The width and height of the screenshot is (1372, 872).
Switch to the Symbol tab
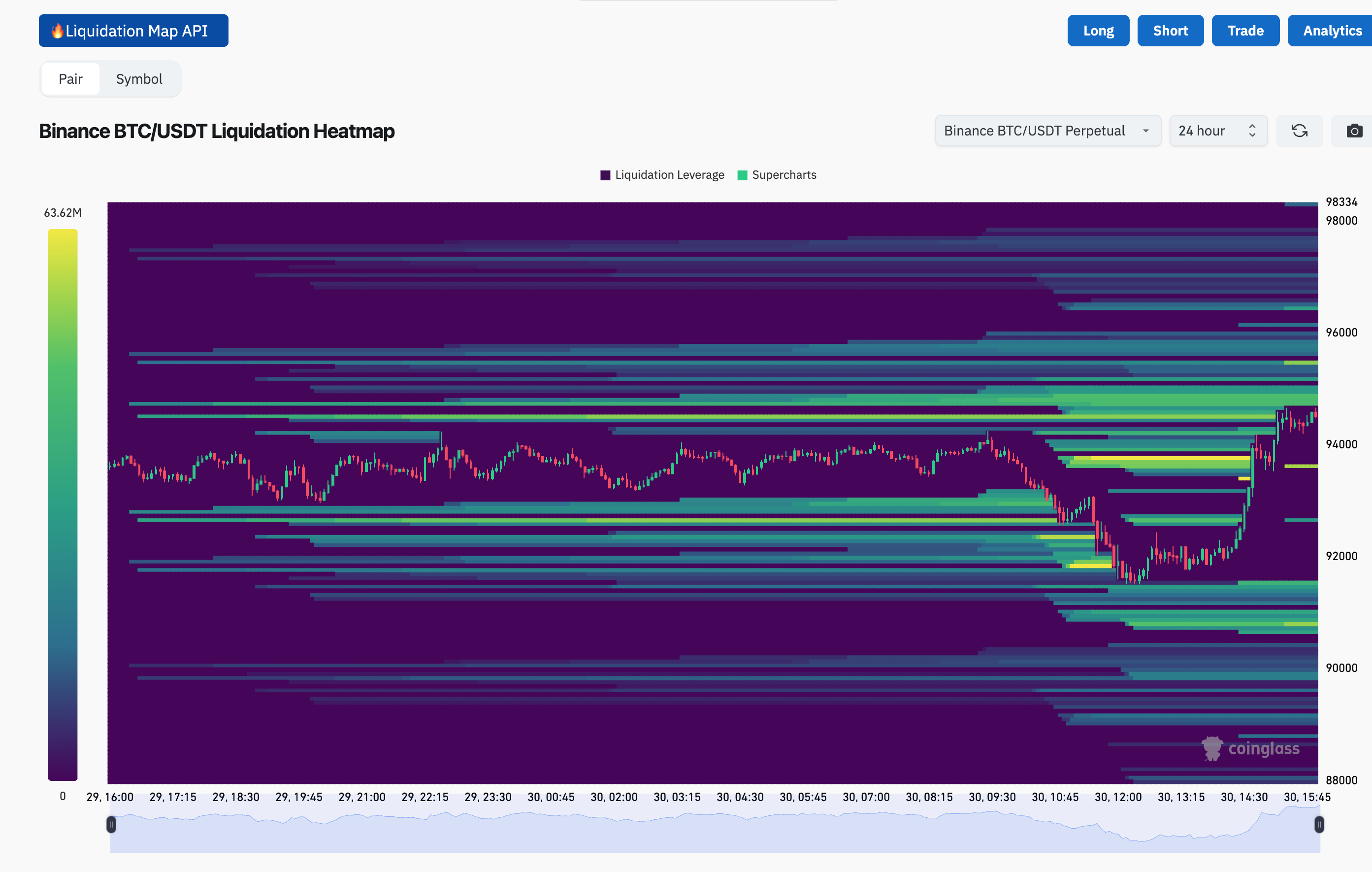click(139, 79)
